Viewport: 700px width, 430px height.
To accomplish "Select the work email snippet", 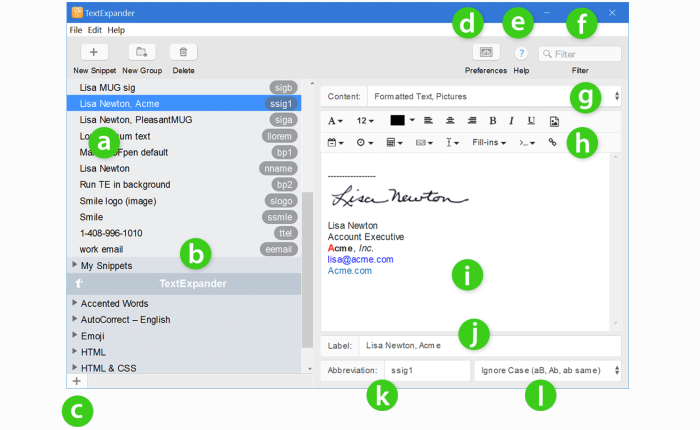I will pyautogui.click(x=184, y=249).
